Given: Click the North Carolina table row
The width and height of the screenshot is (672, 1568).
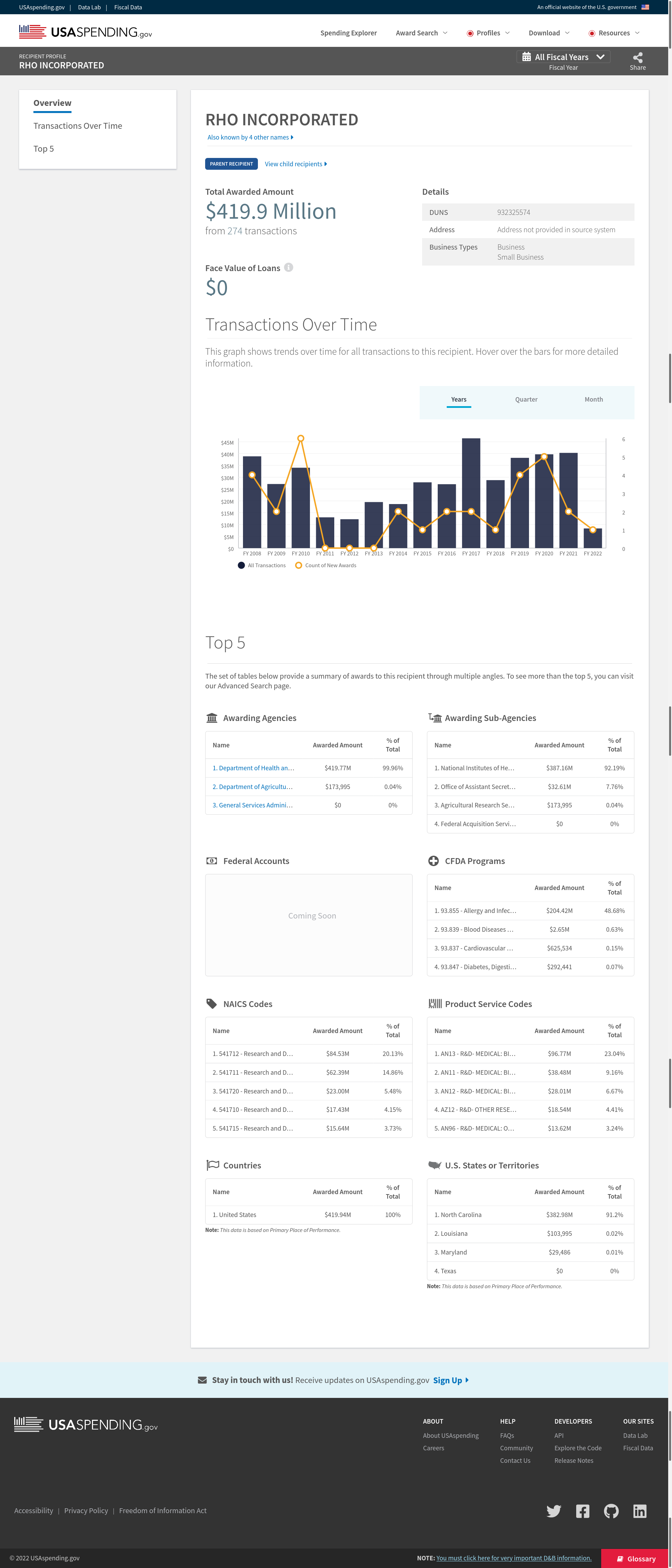Looking at the screenshot, I should (530, 1215).
